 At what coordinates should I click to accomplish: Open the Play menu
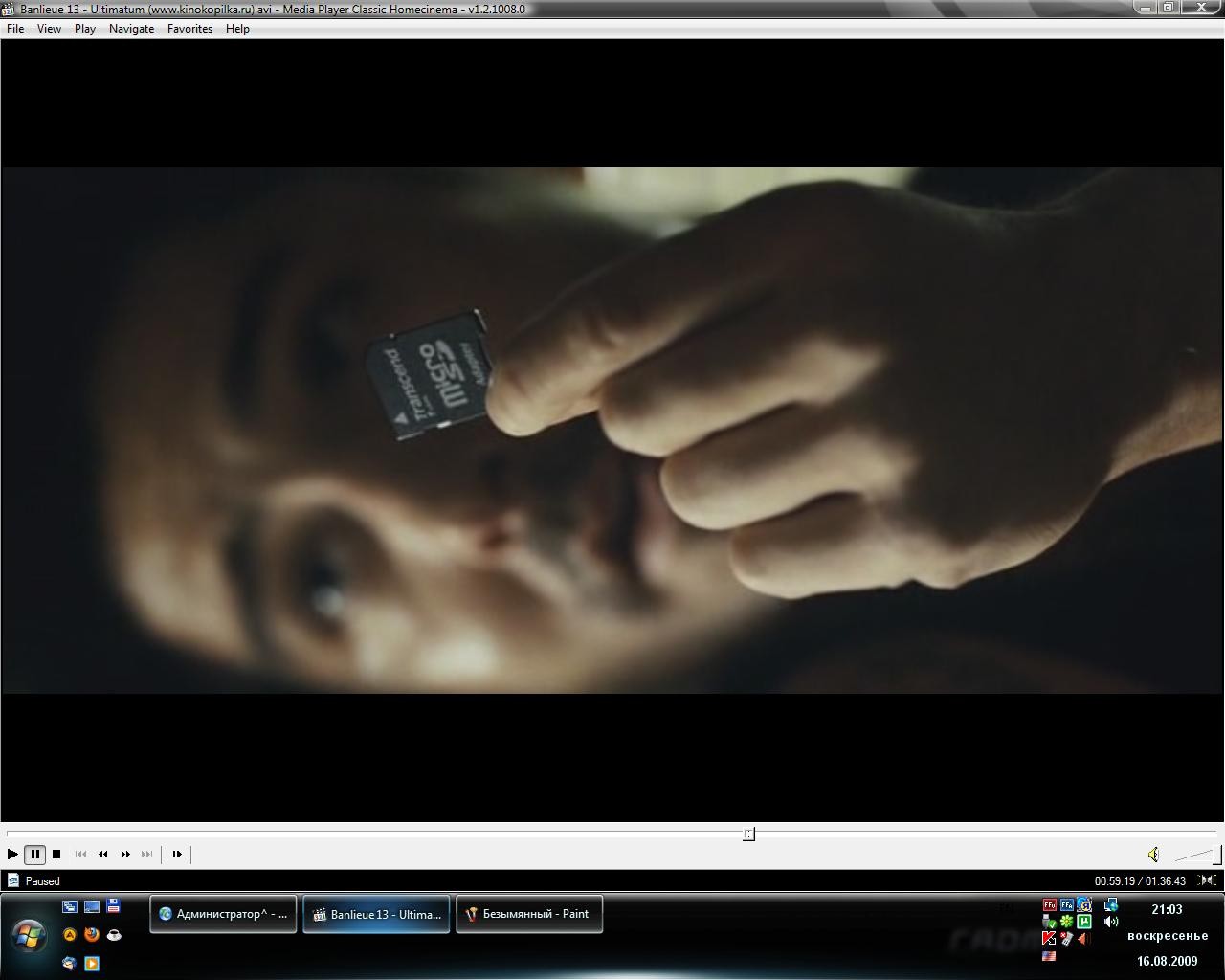coord(85,29)
